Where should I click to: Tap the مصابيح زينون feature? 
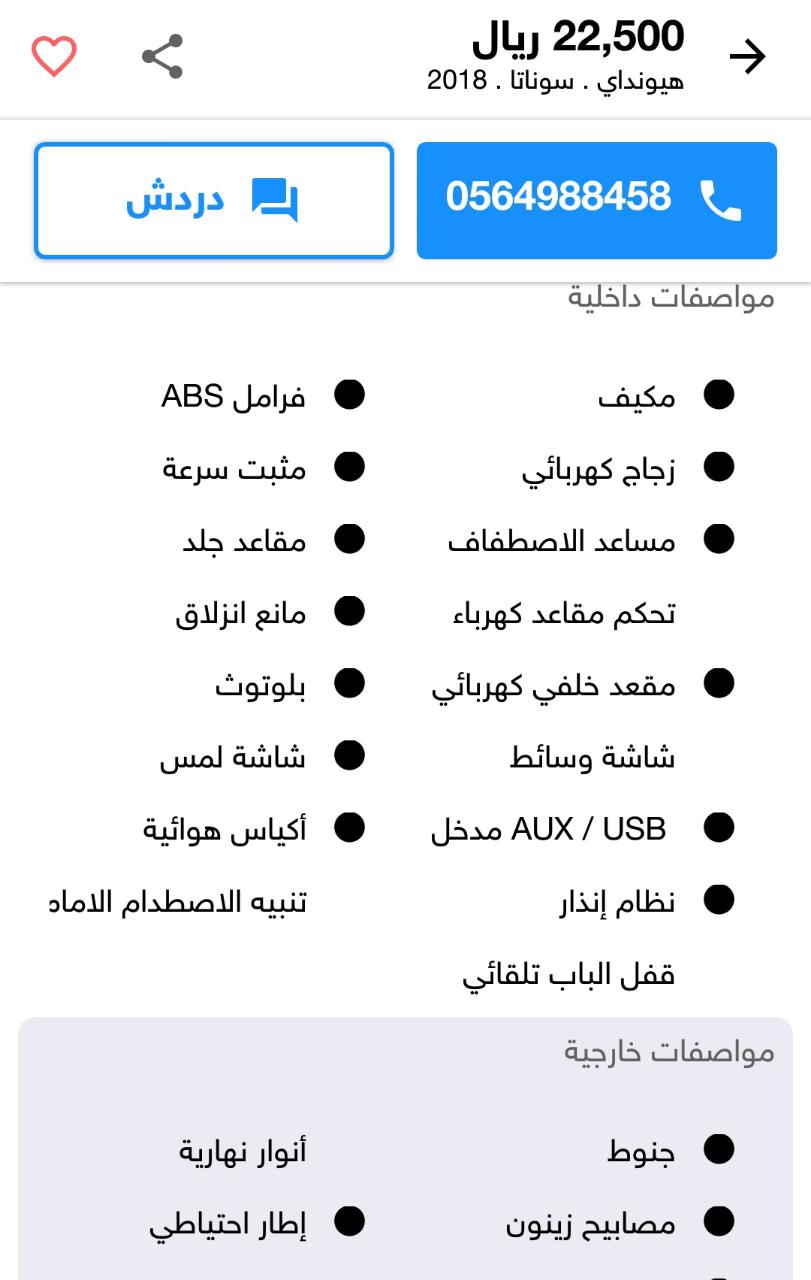591,1224
